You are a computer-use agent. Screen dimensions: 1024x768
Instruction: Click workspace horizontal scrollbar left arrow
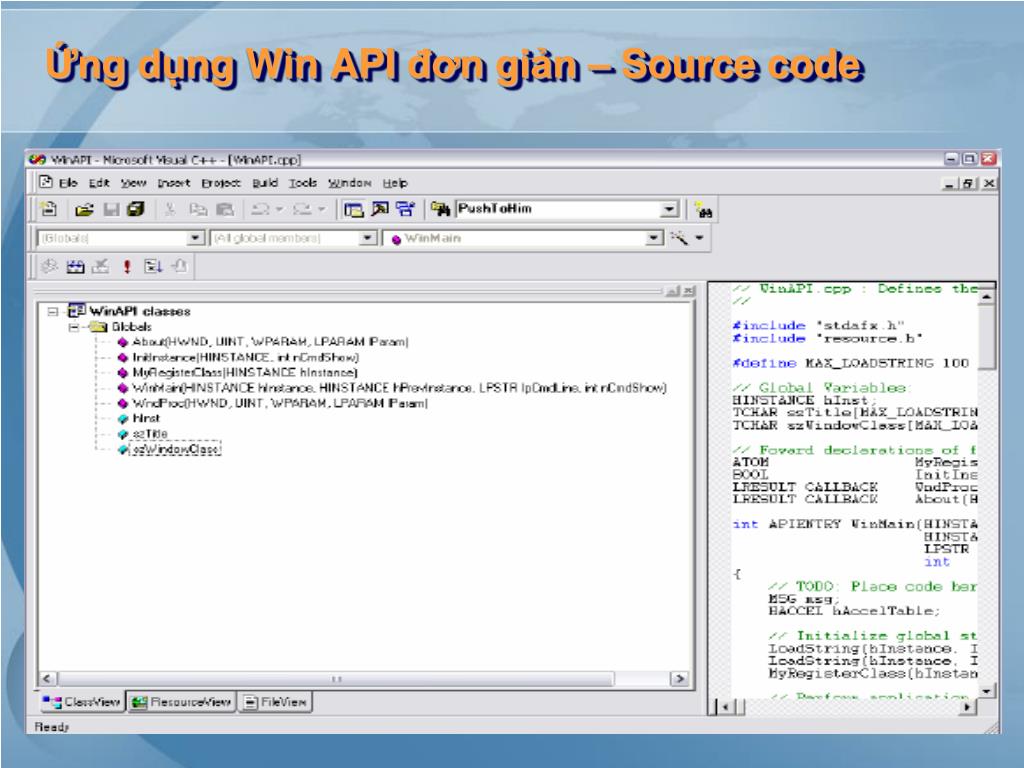tap(48, 679)
